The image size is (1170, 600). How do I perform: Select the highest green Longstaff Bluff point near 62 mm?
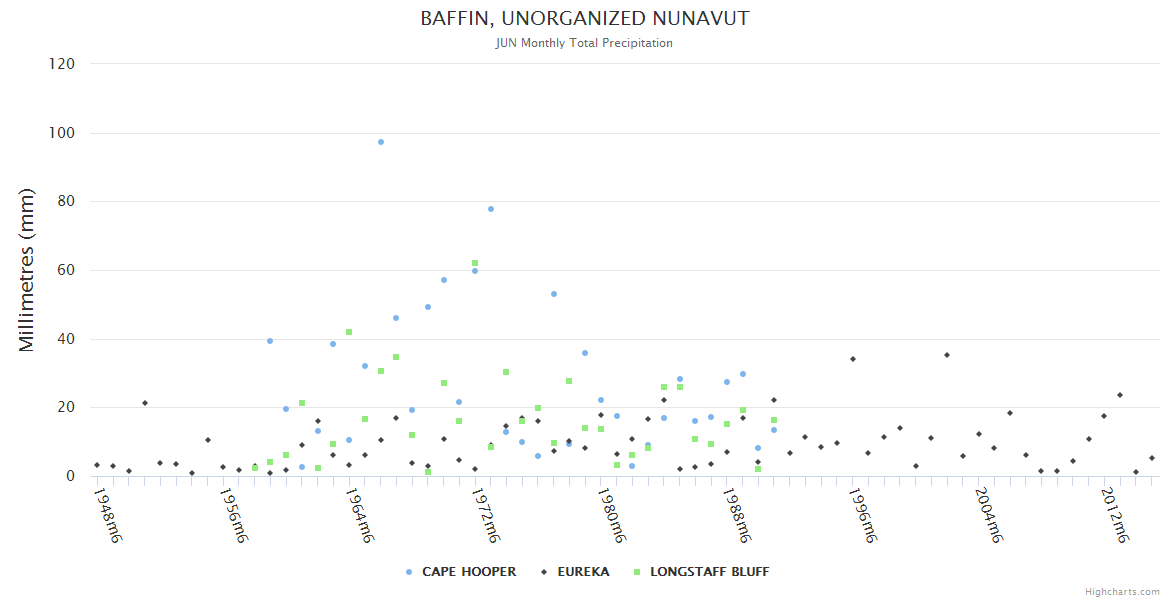[475, 263]
